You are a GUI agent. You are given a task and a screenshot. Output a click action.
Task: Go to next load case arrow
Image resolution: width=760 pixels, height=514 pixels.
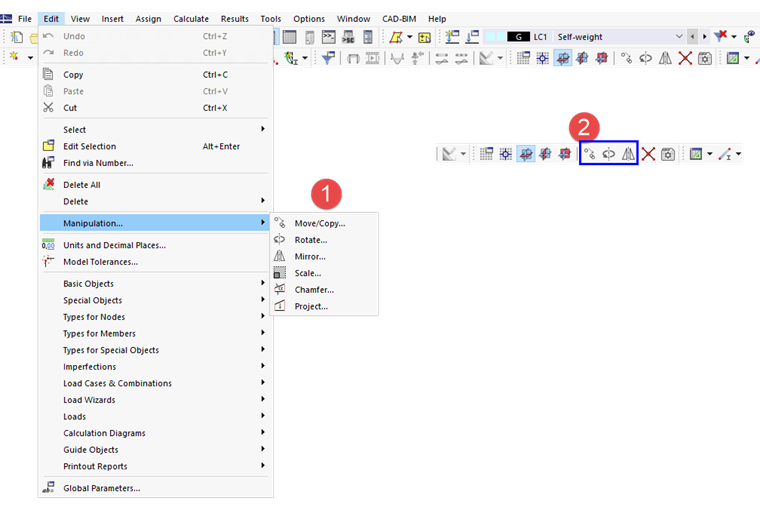point(704,37)
